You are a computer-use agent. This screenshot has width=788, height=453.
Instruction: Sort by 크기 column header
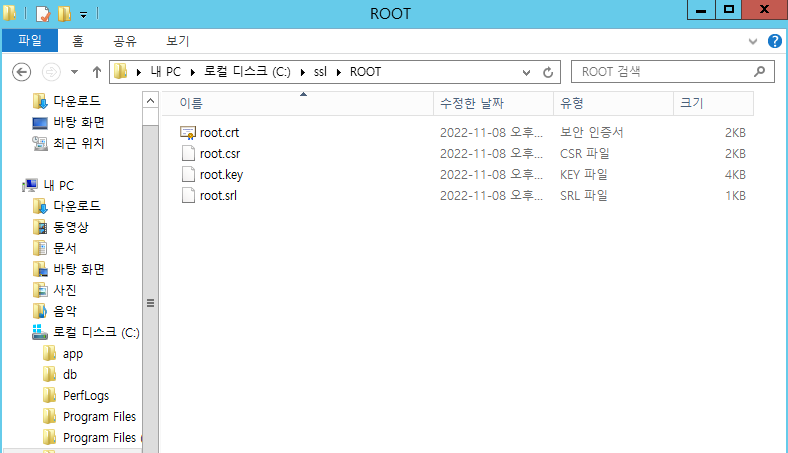pyautogui.click(x=714, y=103)
